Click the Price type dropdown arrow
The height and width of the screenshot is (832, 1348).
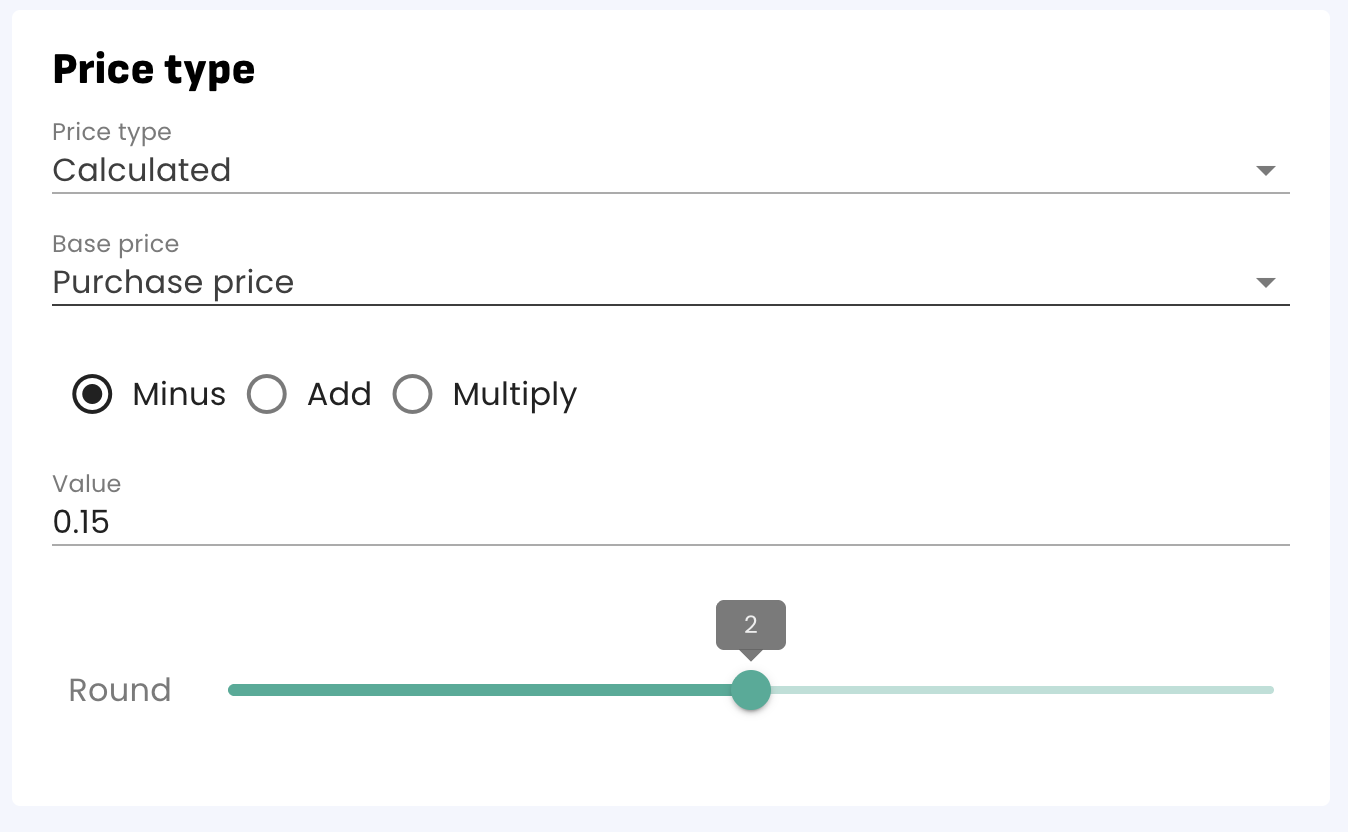pyautogui.click(x=1265, y=171)
